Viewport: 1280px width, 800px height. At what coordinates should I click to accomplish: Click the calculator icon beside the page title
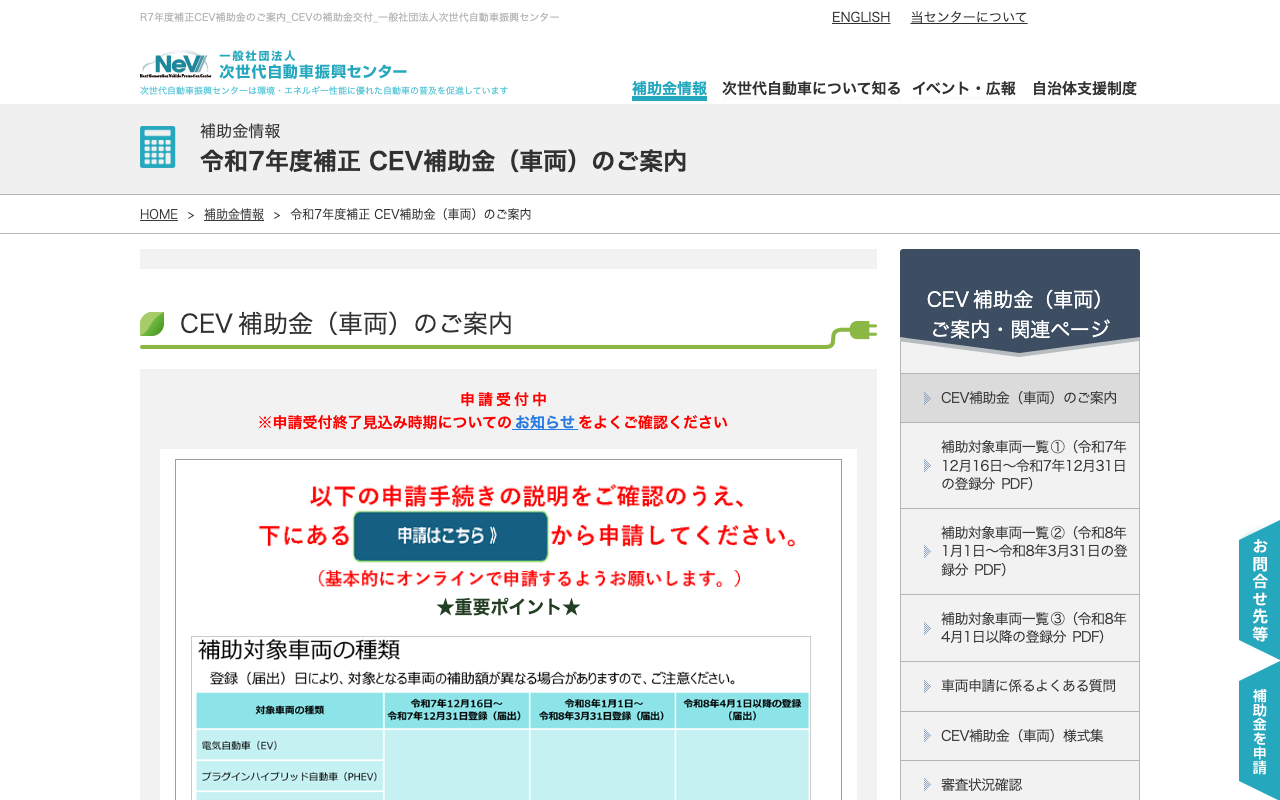point(158,147)
